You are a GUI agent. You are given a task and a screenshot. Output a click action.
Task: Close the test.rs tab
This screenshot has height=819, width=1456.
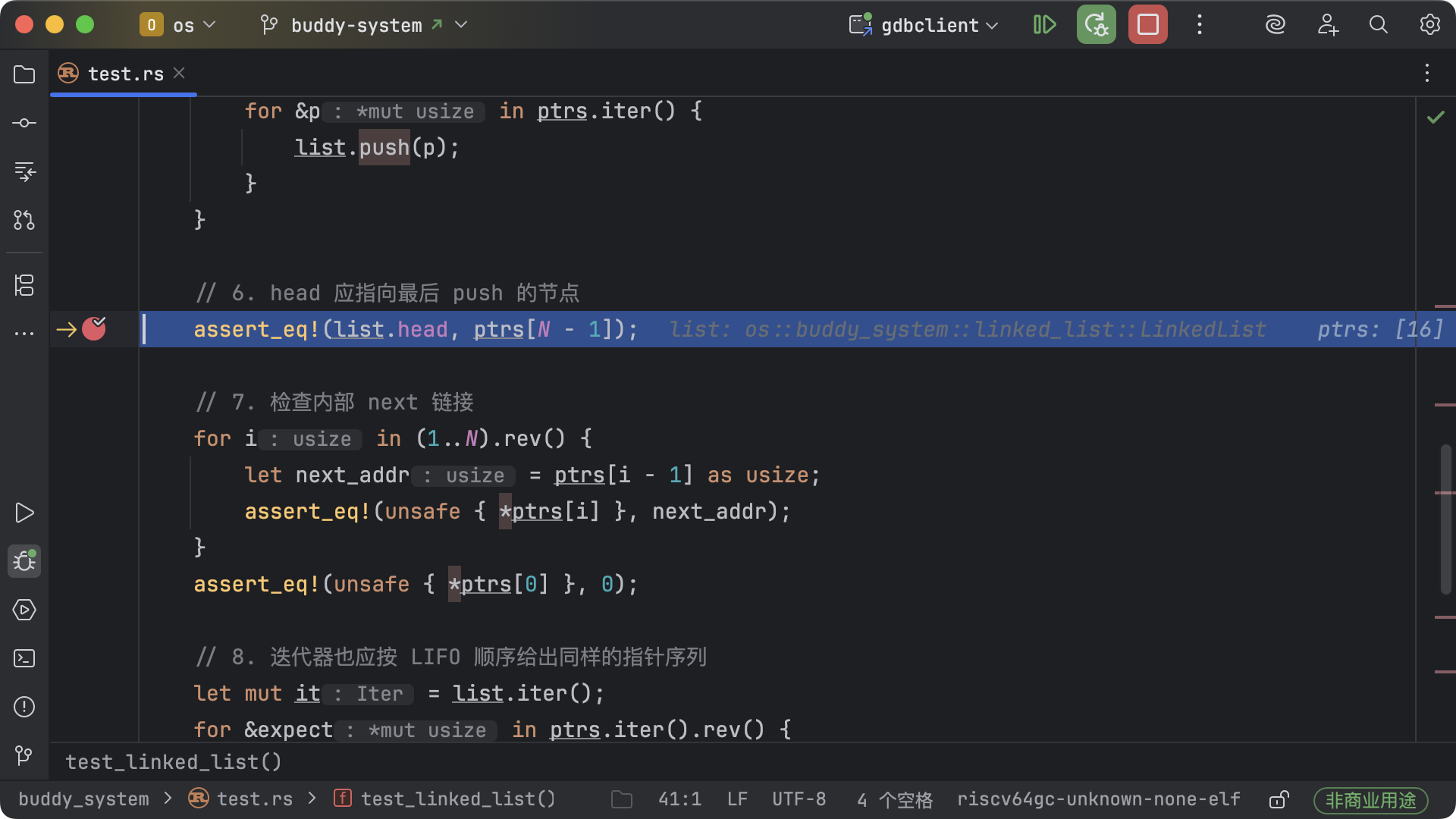click(179, 73)
